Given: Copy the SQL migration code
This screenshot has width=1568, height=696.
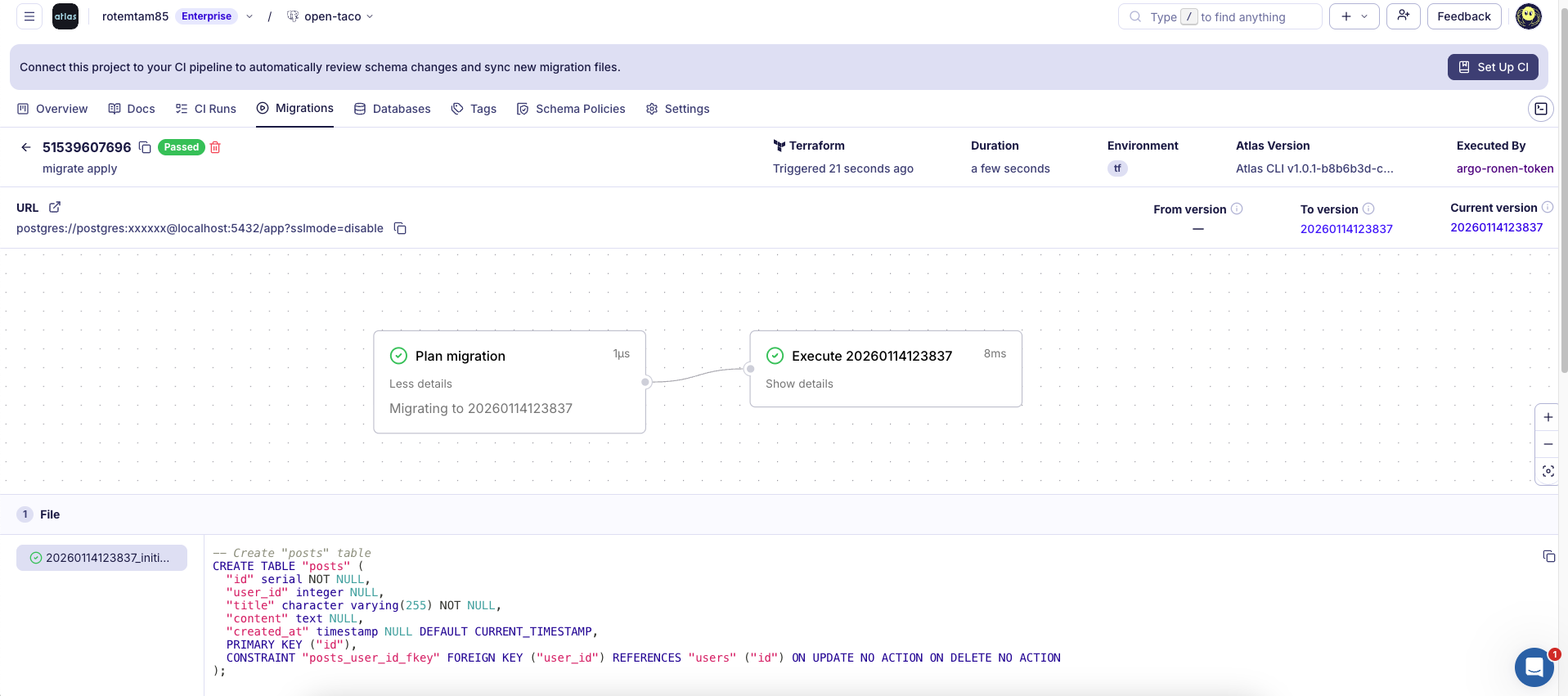Looking at the screenshot, I should coord(1548,556).
